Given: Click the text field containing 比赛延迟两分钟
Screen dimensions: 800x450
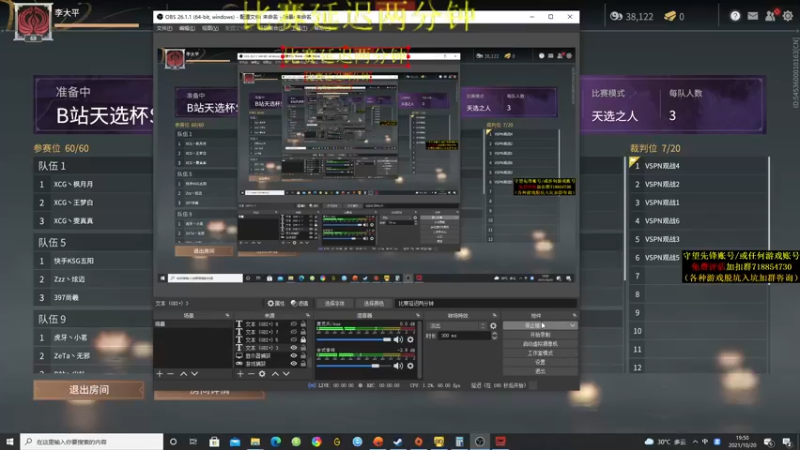Looking at the screenshot, I should 485,303.
